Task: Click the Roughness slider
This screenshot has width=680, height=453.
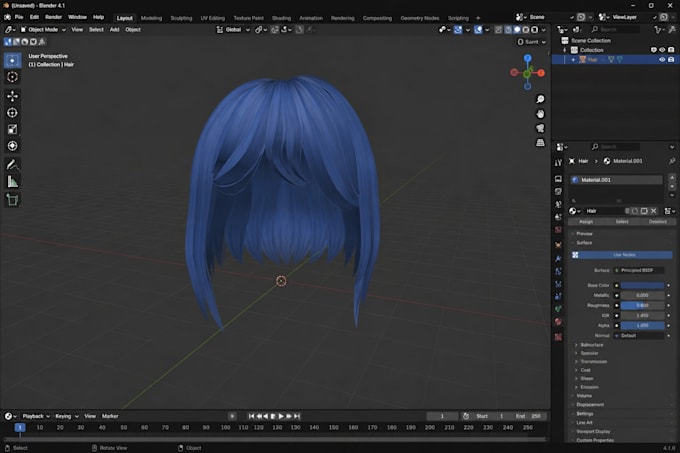Action: (x=642, y=305)
